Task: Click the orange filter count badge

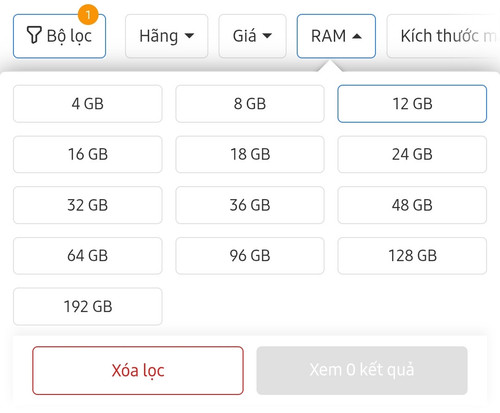Action: (x=88, y=15)
